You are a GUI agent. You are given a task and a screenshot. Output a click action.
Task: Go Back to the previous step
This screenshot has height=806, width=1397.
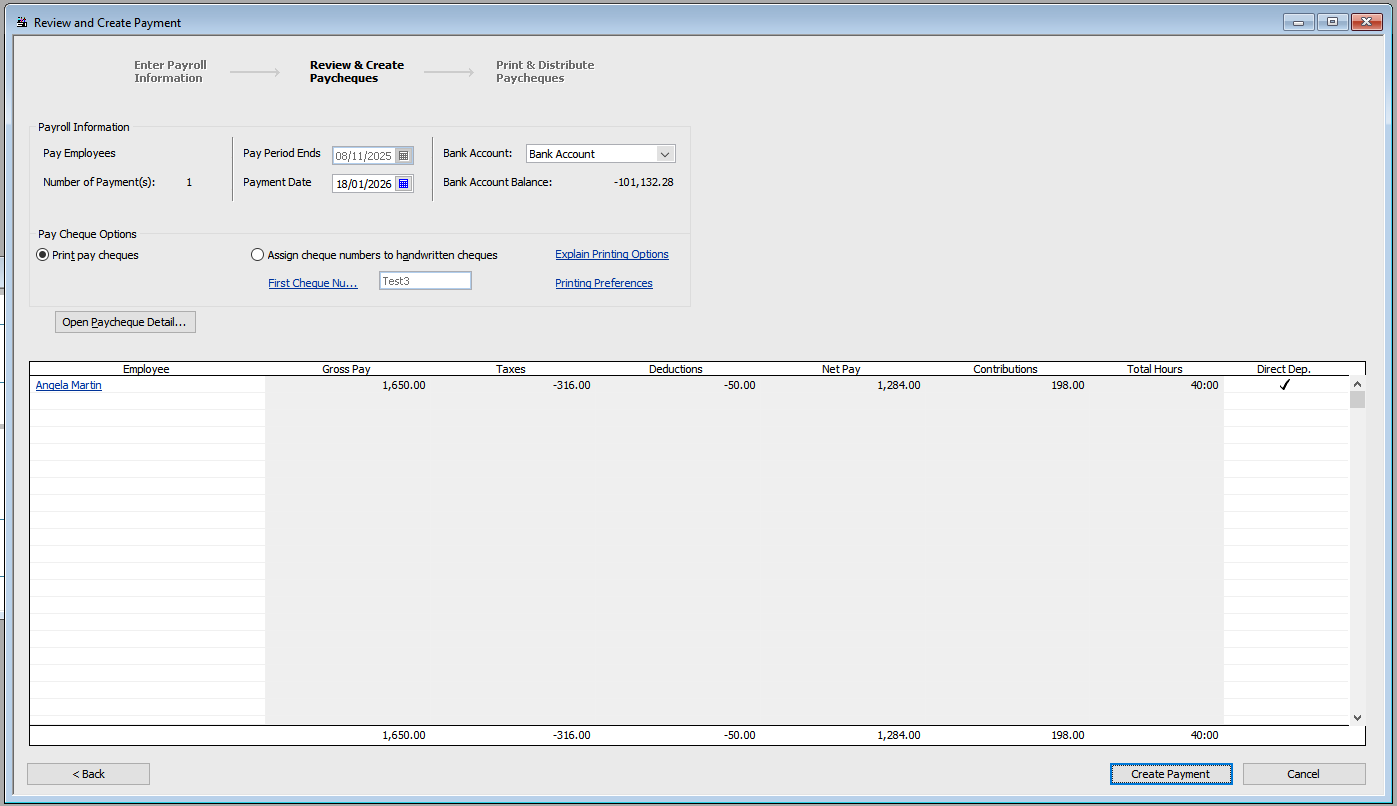(x=88, y=774)
